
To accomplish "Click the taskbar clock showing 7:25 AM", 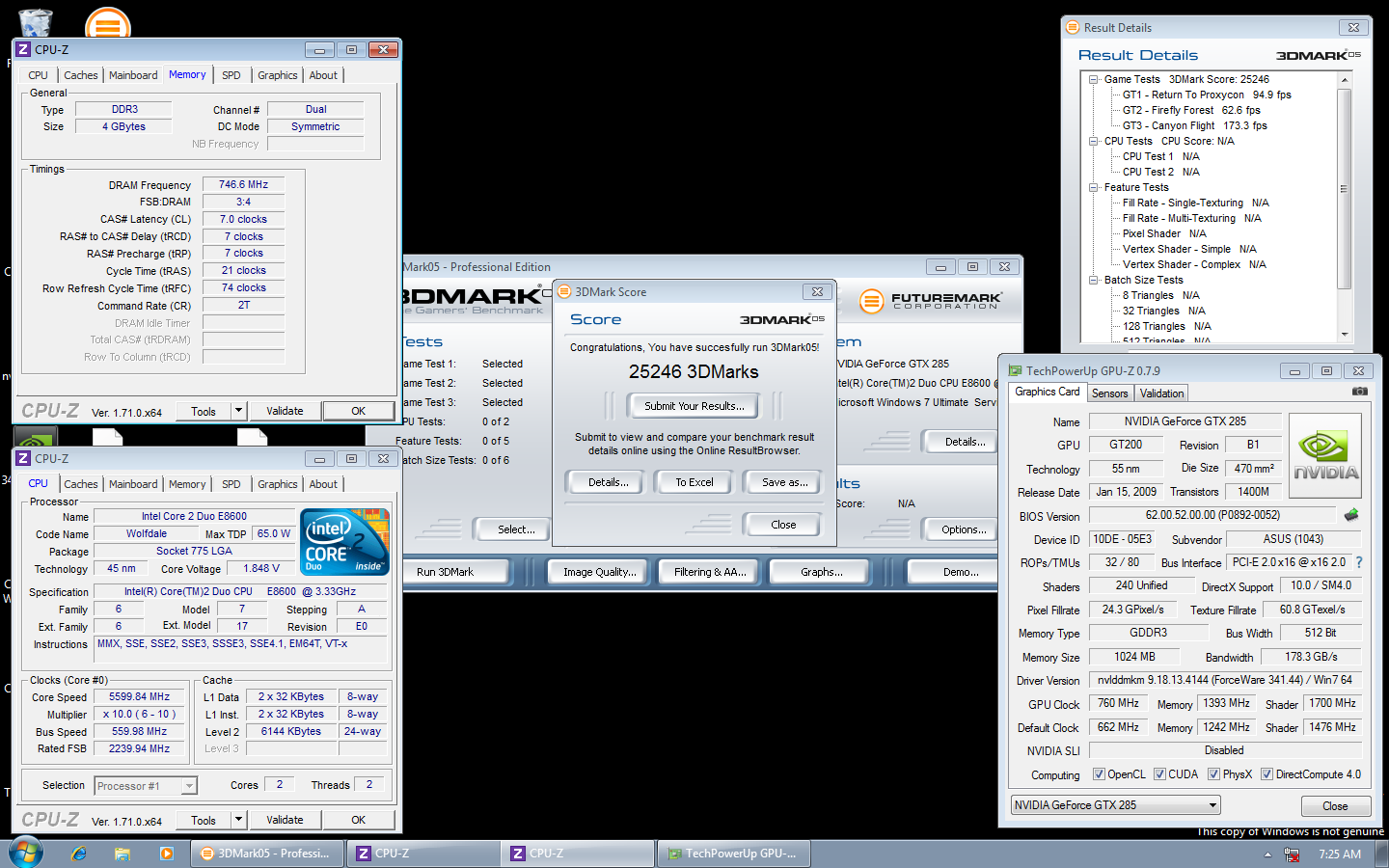I will (x=1340, y=854).
